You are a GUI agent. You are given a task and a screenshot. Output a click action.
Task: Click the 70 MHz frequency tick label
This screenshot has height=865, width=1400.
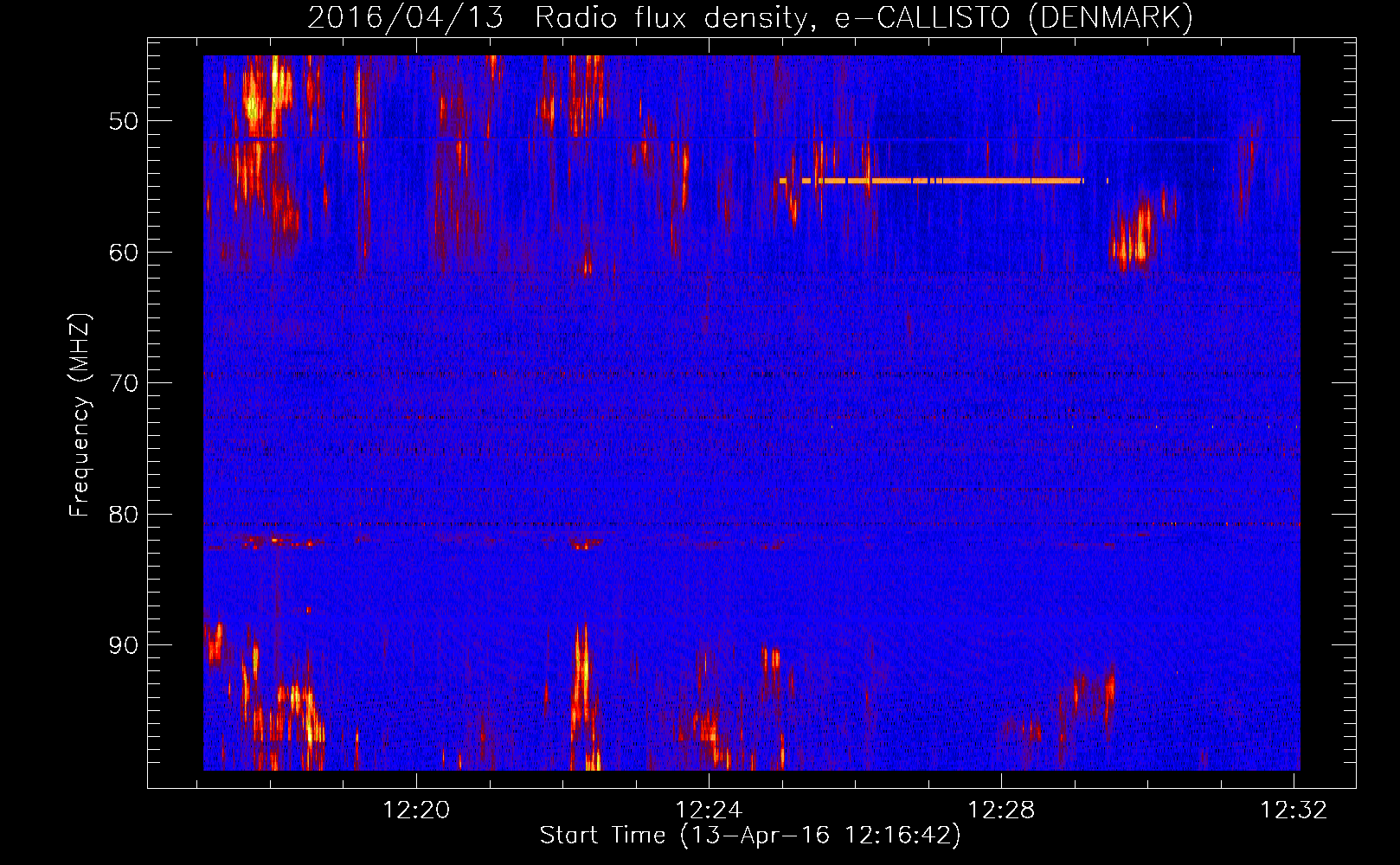[124, 383]
